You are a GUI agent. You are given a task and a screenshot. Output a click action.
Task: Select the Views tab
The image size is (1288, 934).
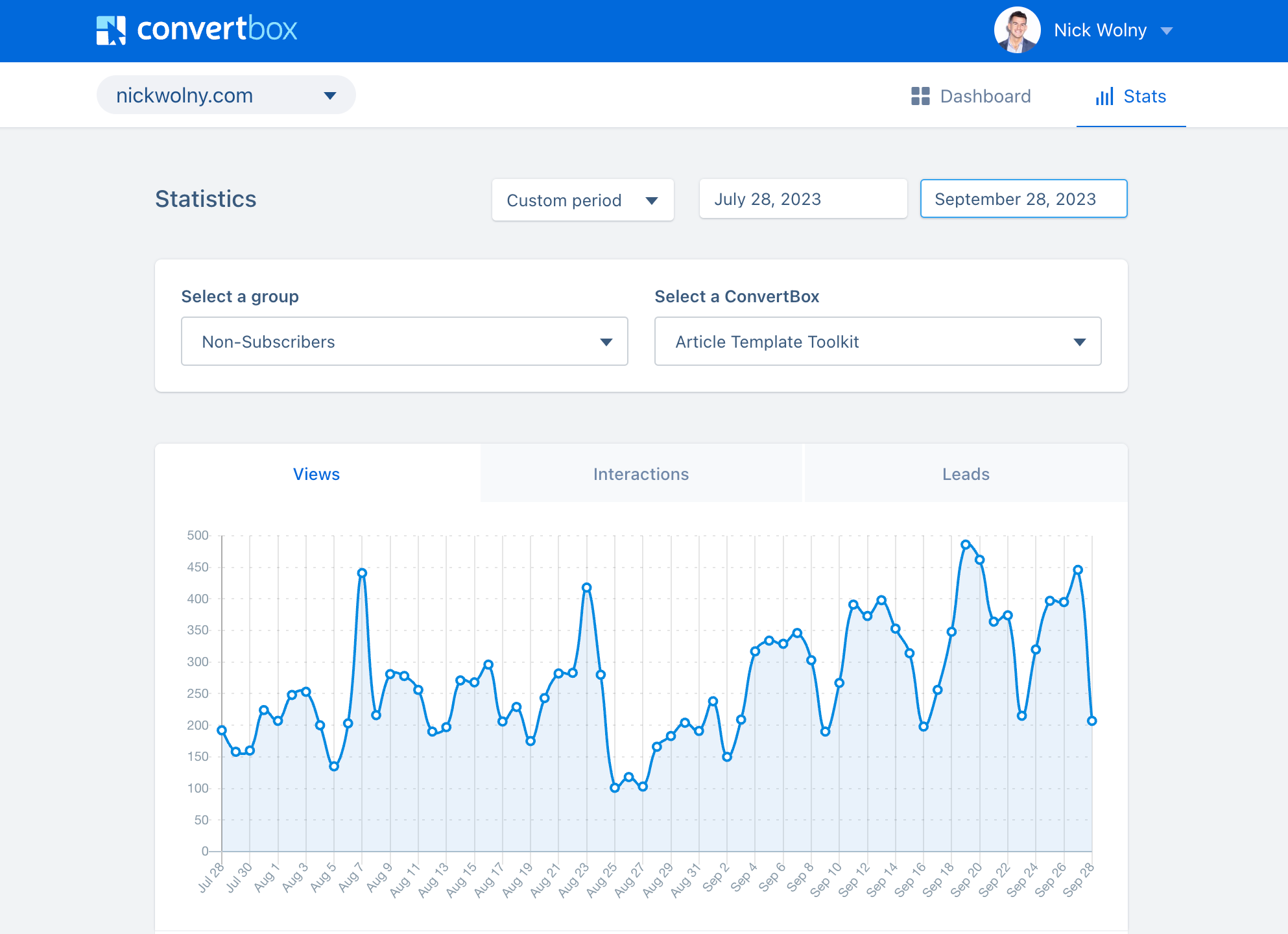pos(316,474)
